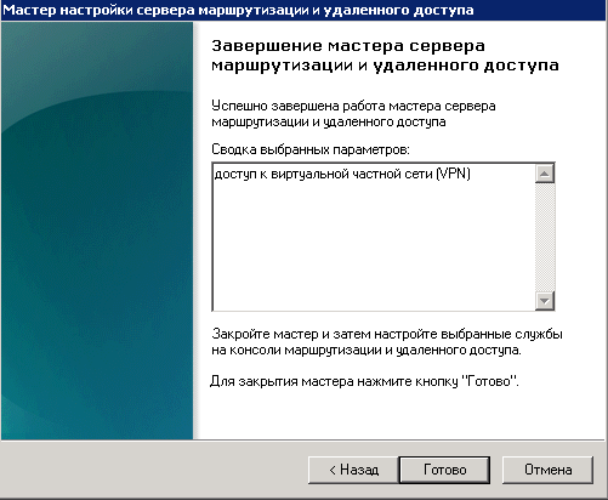608x500 pixels.
Task: Click the blank white area right of the summary box
Action: (580, 240)
